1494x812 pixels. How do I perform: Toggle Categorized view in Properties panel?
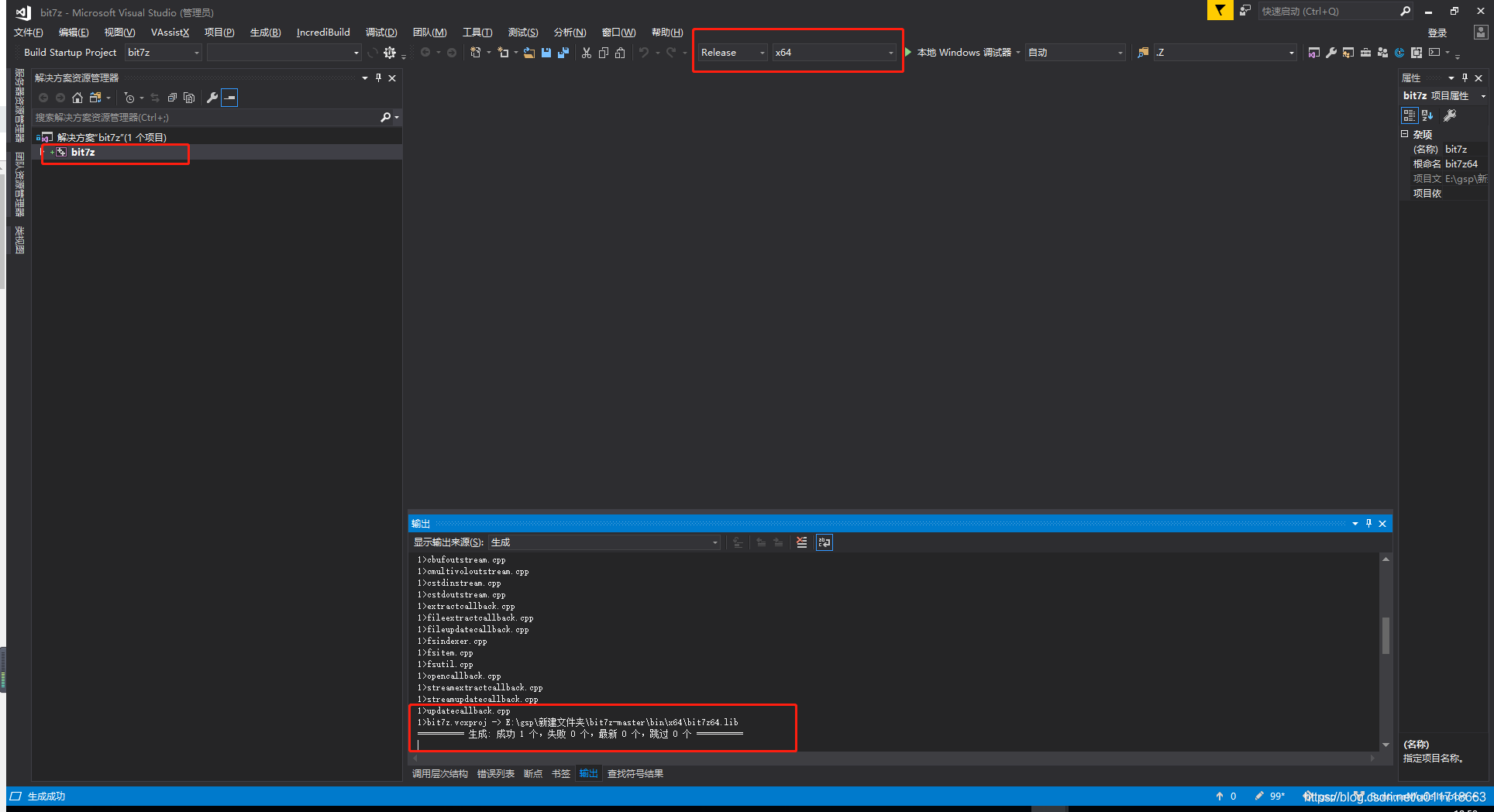pos(1410,115)
